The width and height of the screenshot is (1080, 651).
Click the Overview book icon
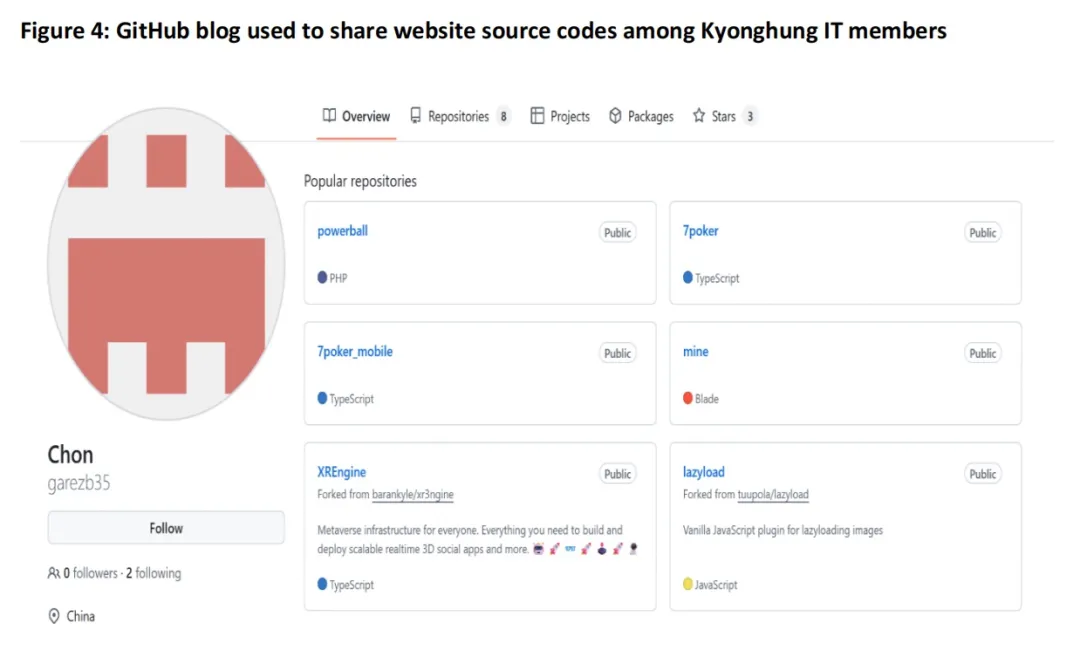click(329, 116)
